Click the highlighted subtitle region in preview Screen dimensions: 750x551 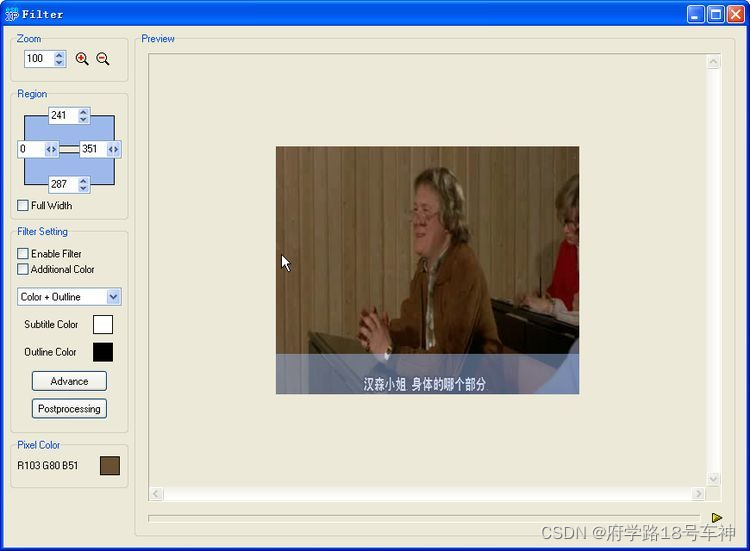[427, 374]
